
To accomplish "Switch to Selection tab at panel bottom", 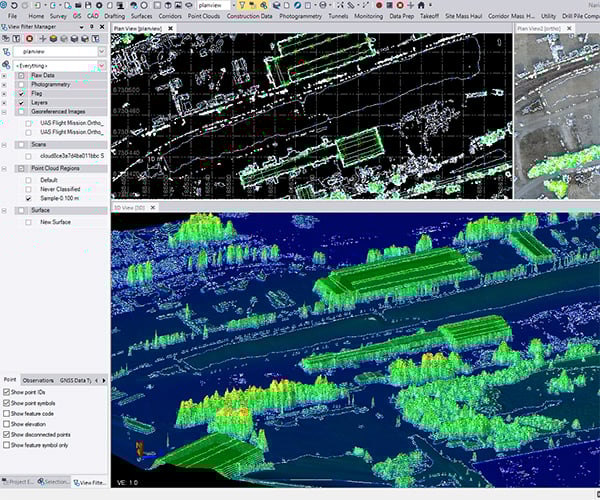I will pos(54,482).
